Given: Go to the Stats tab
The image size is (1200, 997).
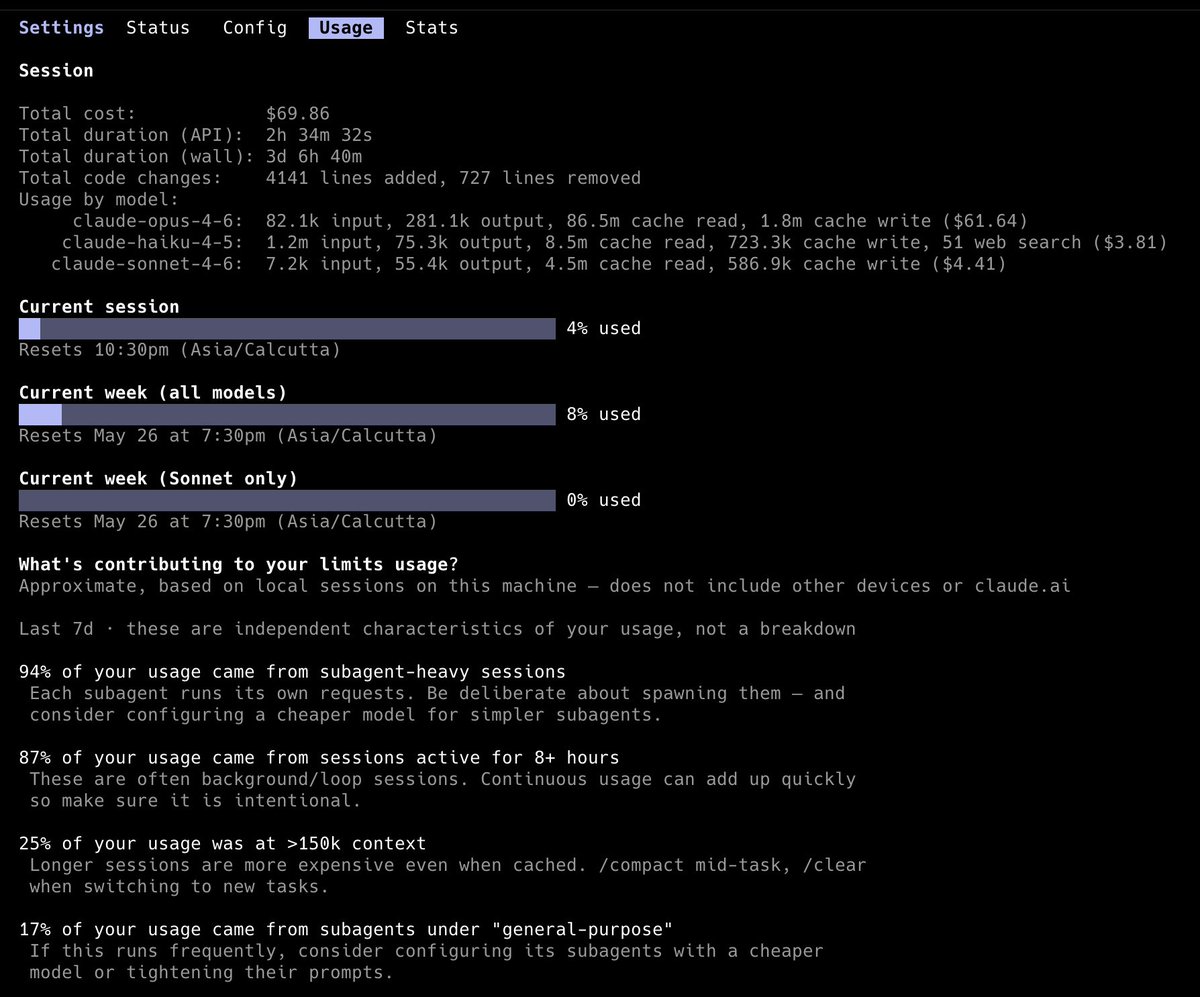Looking at the screenshot, I should pos(432,28).
